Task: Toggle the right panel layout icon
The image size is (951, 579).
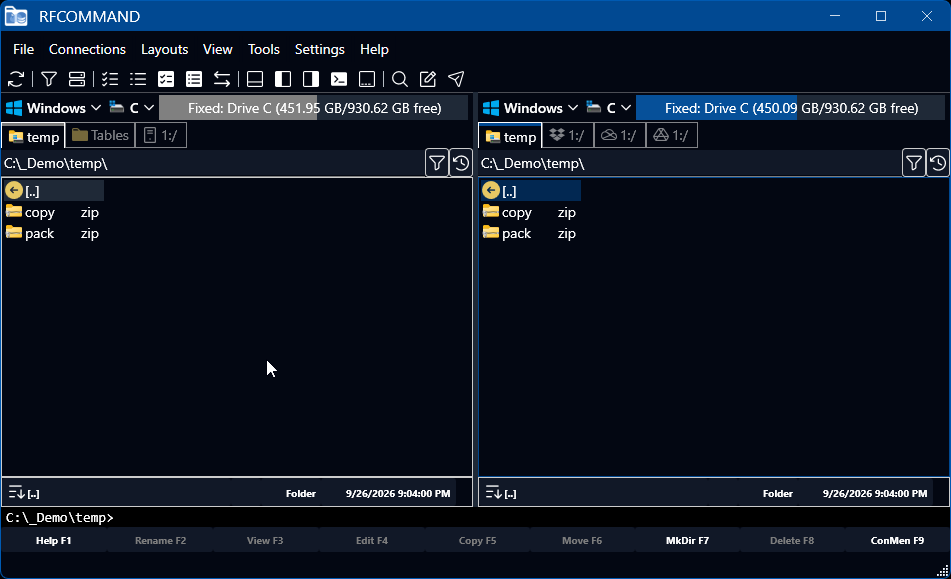Action: click(311, 79)
